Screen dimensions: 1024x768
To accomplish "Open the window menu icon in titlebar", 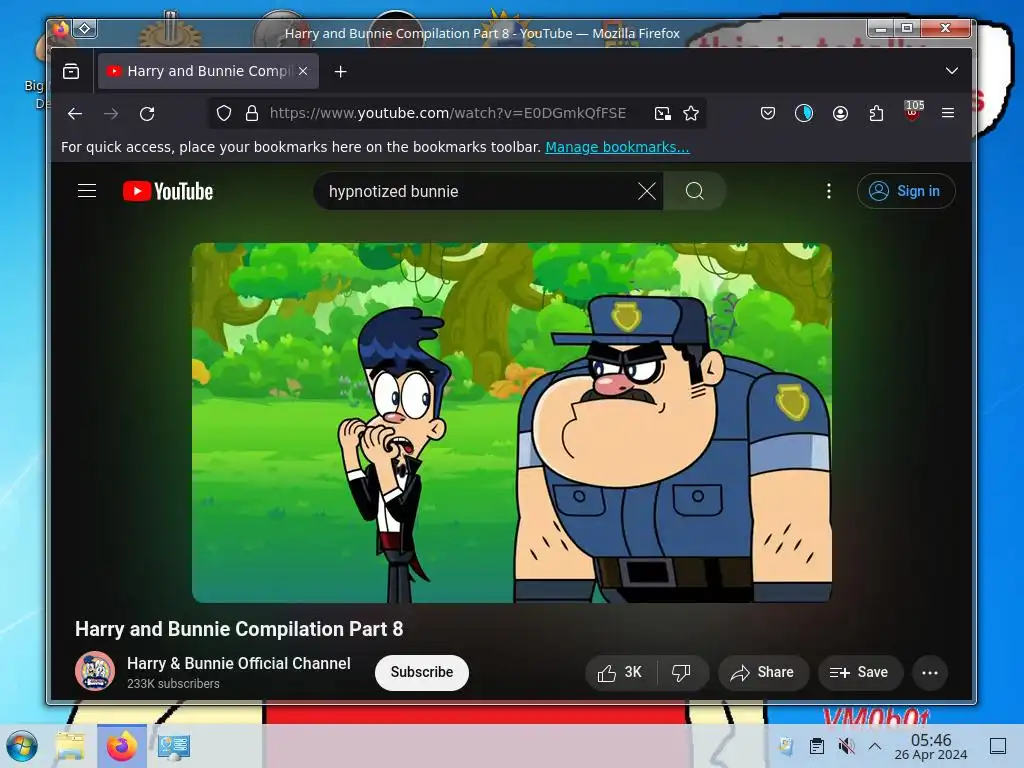I will [x=85, y=28].
